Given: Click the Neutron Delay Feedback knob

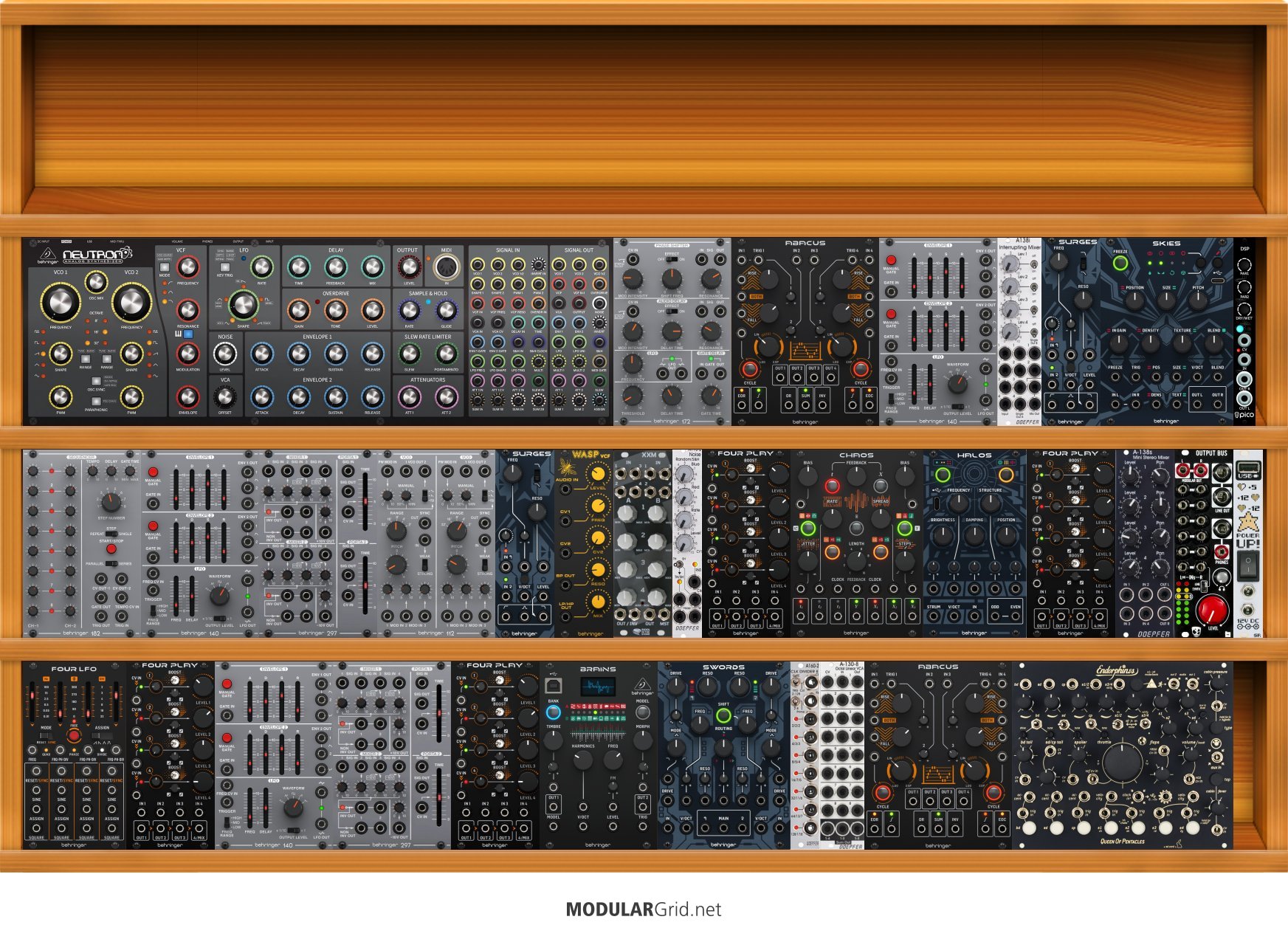Looking at the screenshot, I should (x=335, y=267).
